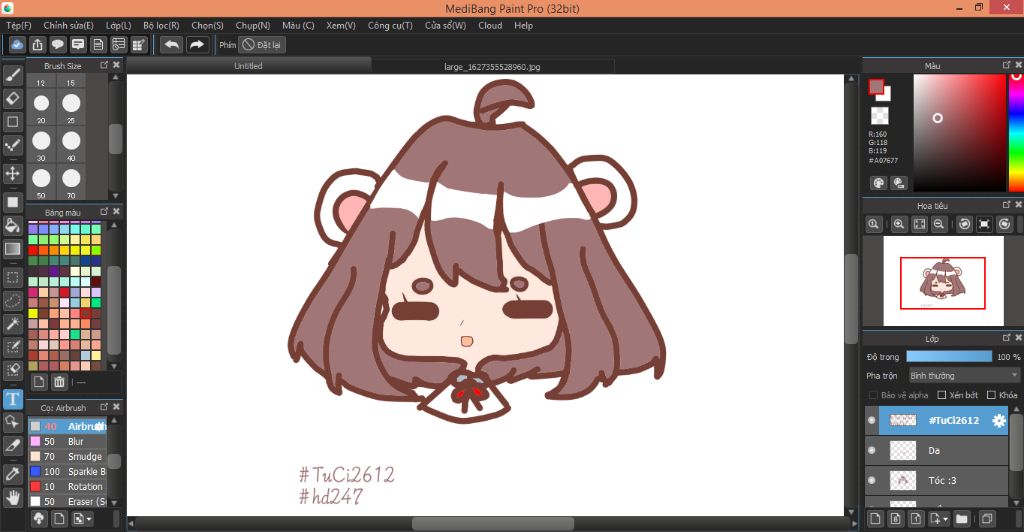This screenshot has width=1024, height=532.
Task: Pop out the Hoa tiêu navigator panel
Action: tap(1006, 205)
